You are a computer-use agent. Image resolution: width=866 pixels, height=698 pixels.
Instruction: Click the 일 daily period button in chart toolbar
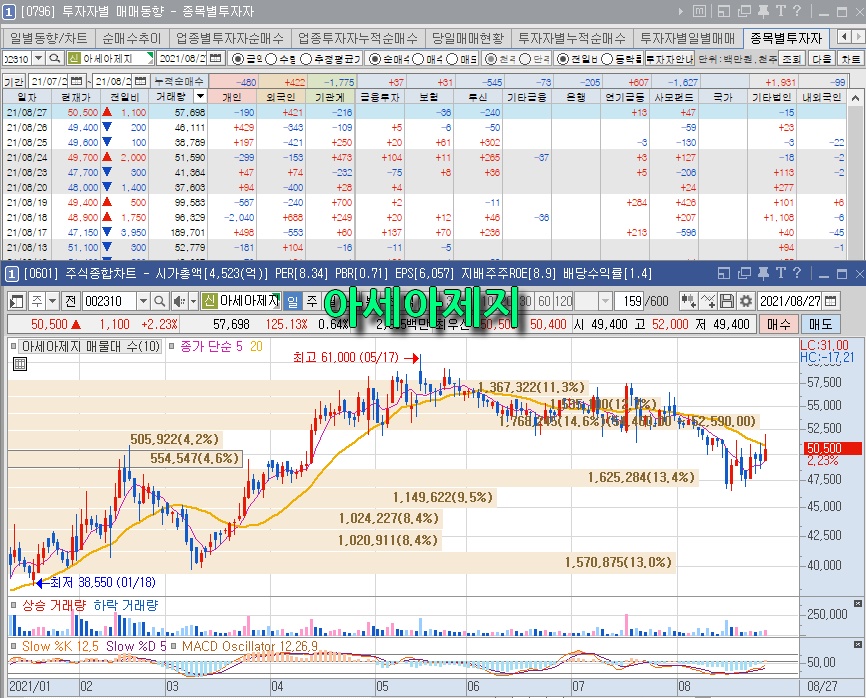coord(292,302)
